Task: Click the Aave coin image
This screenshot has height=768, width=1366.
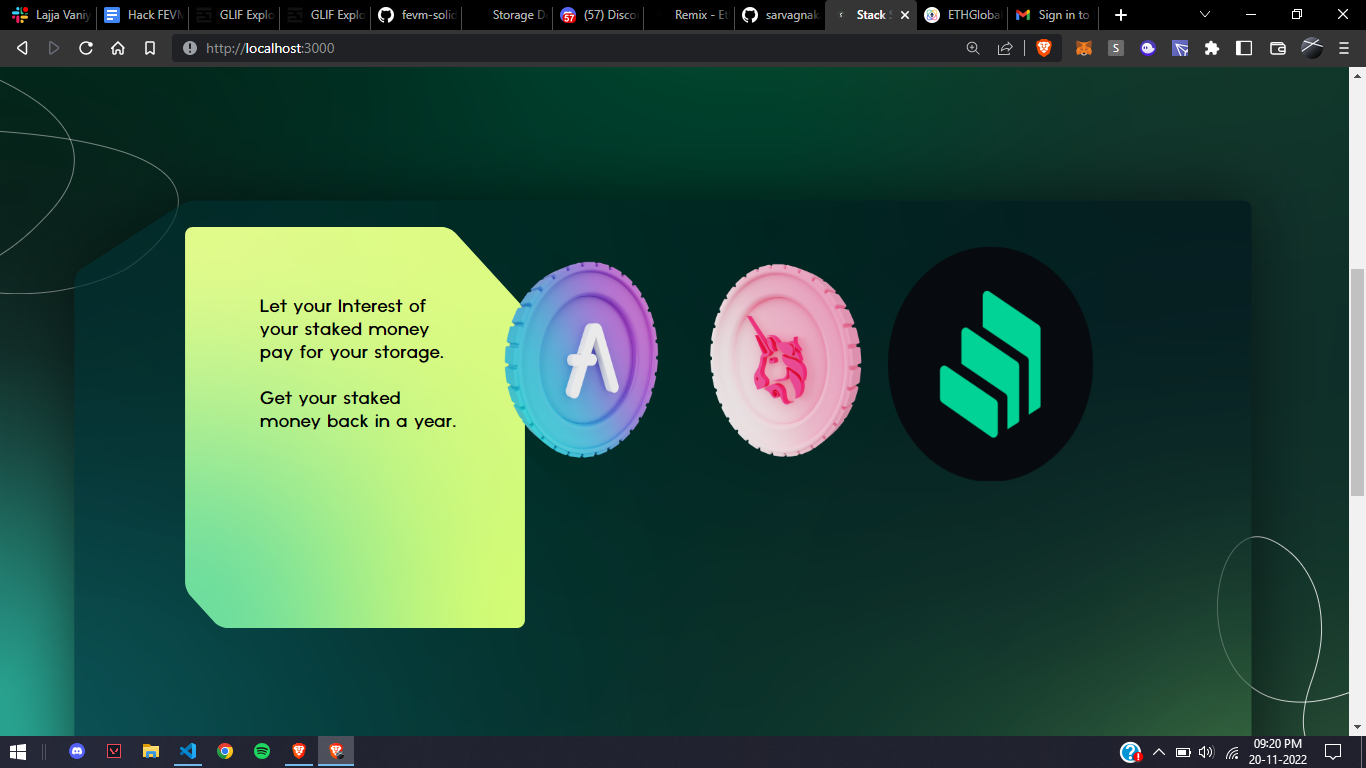Action: pyautogui.click(x=581, y=360)
